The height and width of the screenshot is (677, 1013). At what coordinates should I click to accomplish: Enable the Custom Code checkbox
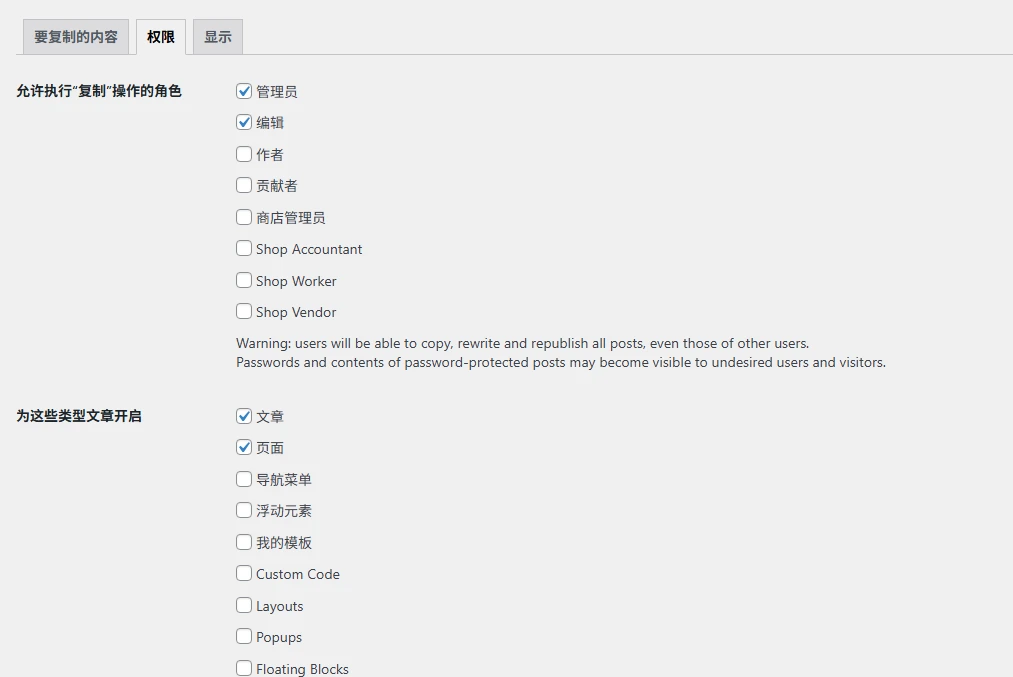(x=244, y=573)
